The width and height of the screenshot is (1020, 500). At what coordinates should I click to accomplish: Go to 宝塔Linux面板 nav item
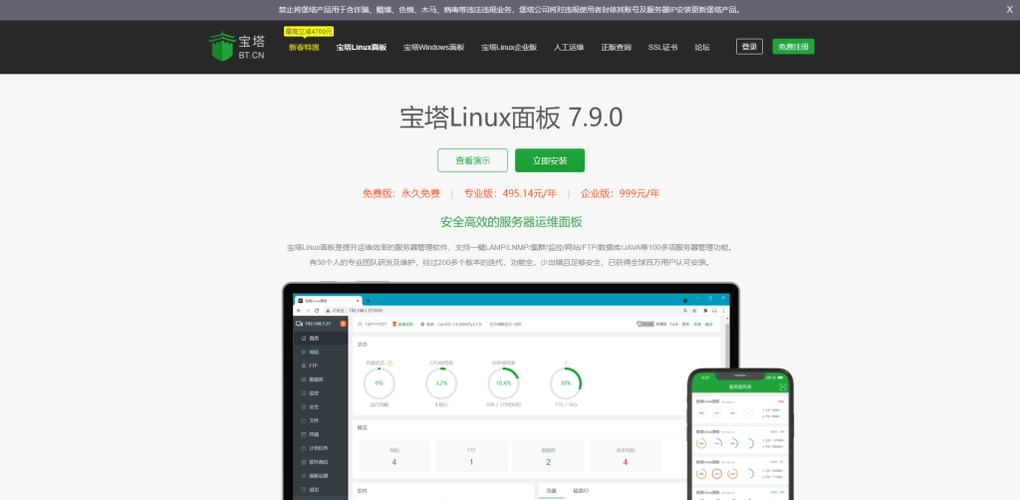pos(362,47)
